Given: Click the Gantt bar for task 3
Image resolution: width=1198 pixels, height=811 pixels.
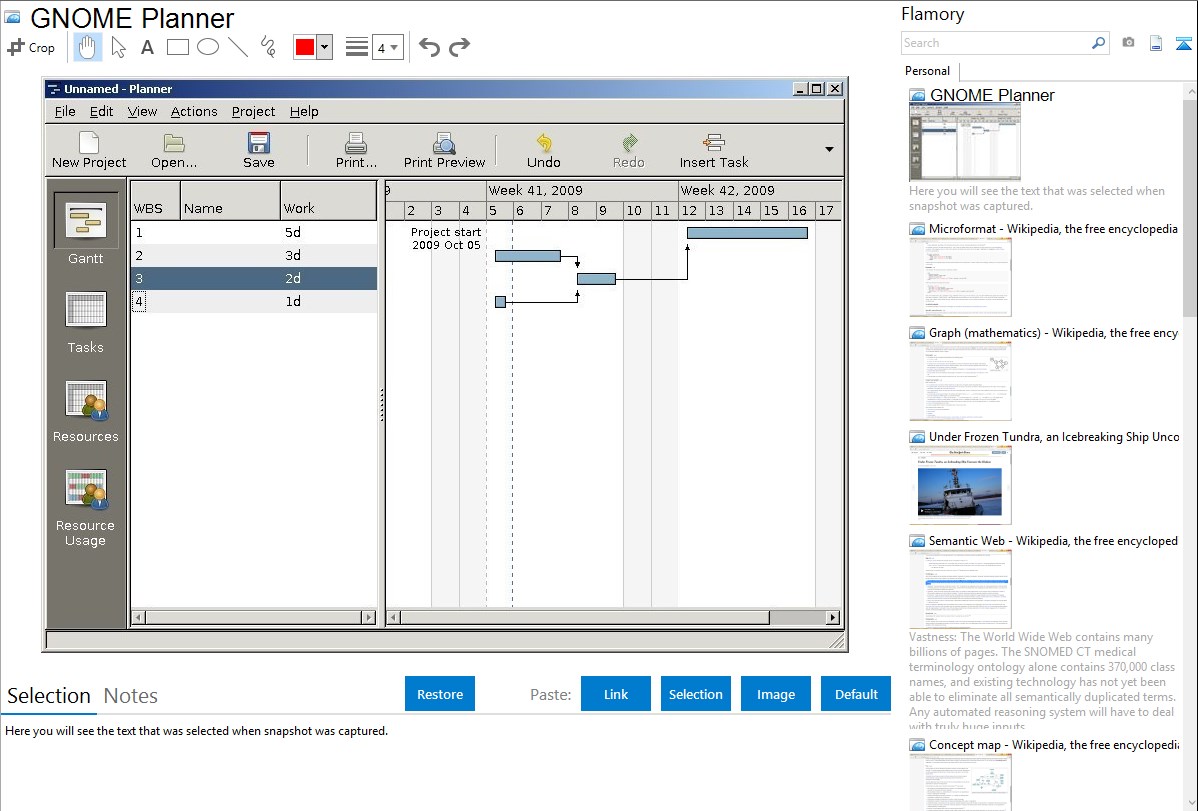Looking at the screenshot, I should point(597,279).
